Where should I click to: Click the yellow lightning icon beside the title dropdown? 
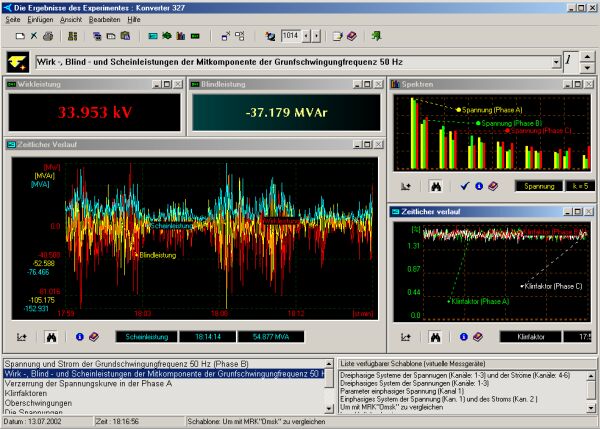(19, 62)
